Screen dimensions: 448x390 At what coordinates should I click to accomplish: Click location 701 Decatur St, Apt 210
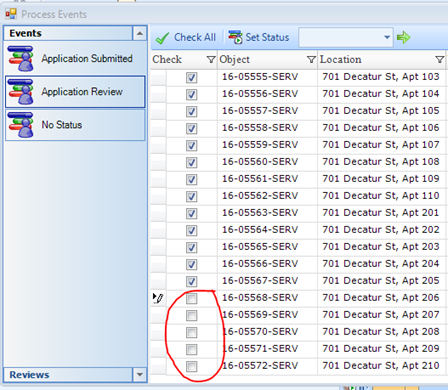(x=381, y=366)
